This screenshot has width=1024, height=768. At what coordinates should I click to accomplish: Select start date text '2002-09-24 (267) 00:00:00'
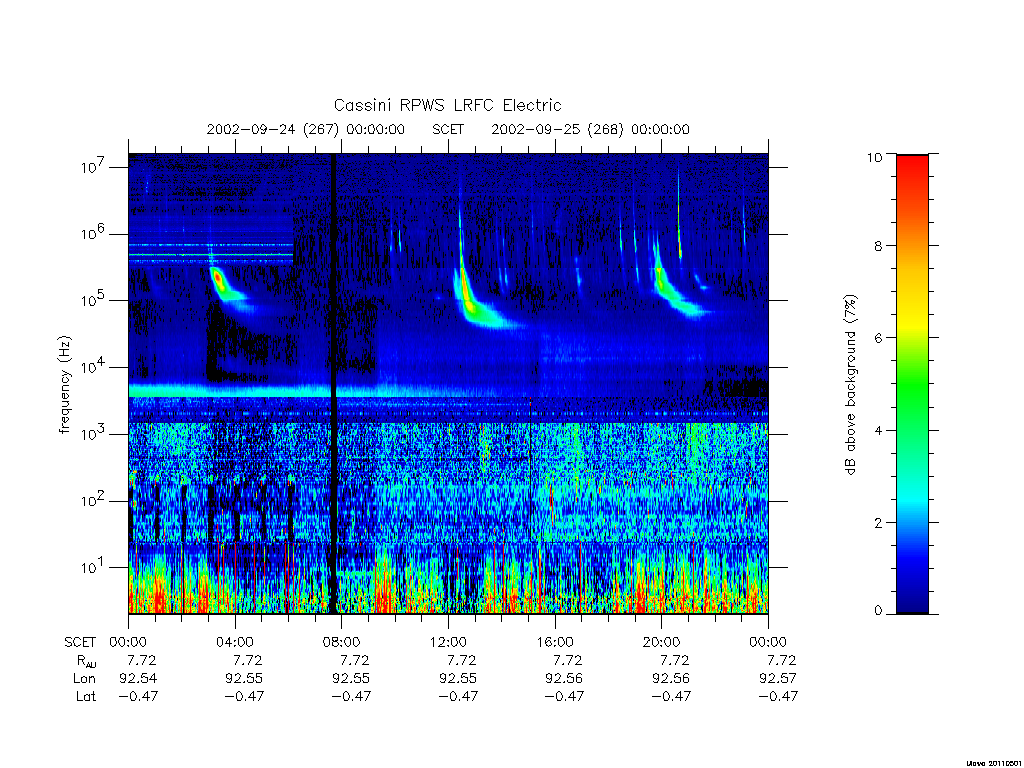pyautogui.click(x=306, y=129)
